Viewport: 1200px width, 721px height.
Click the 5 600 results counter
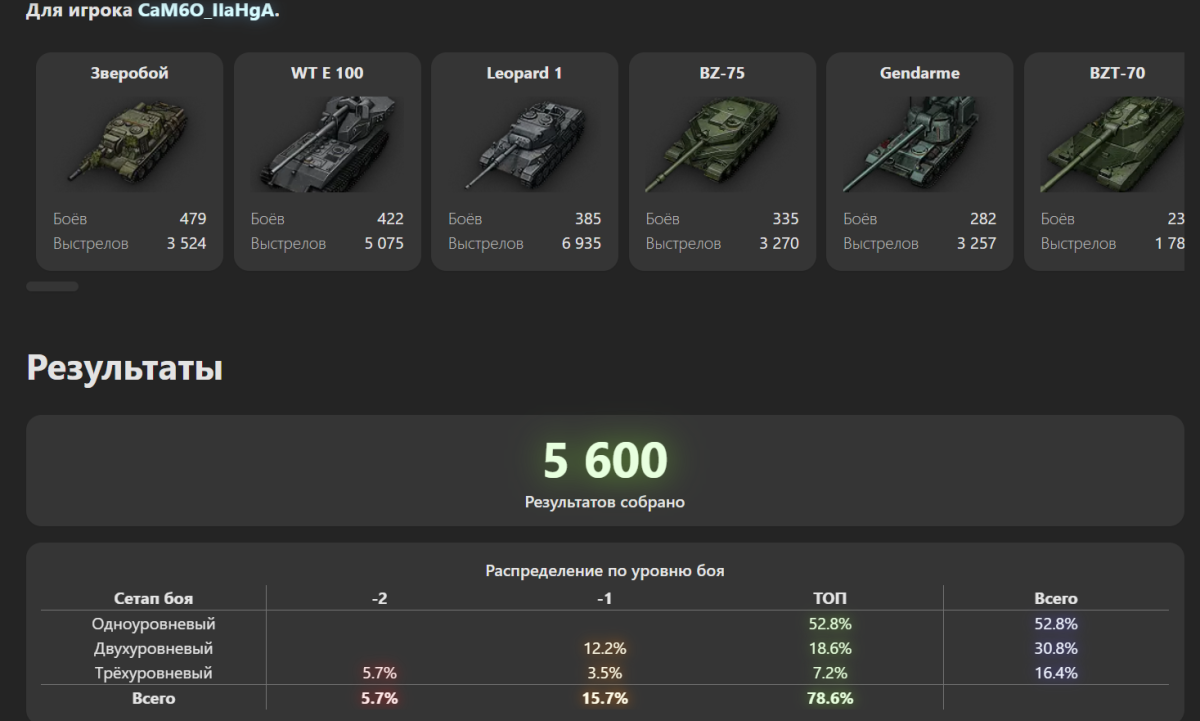pyautogui.click(x=604, y=461)
